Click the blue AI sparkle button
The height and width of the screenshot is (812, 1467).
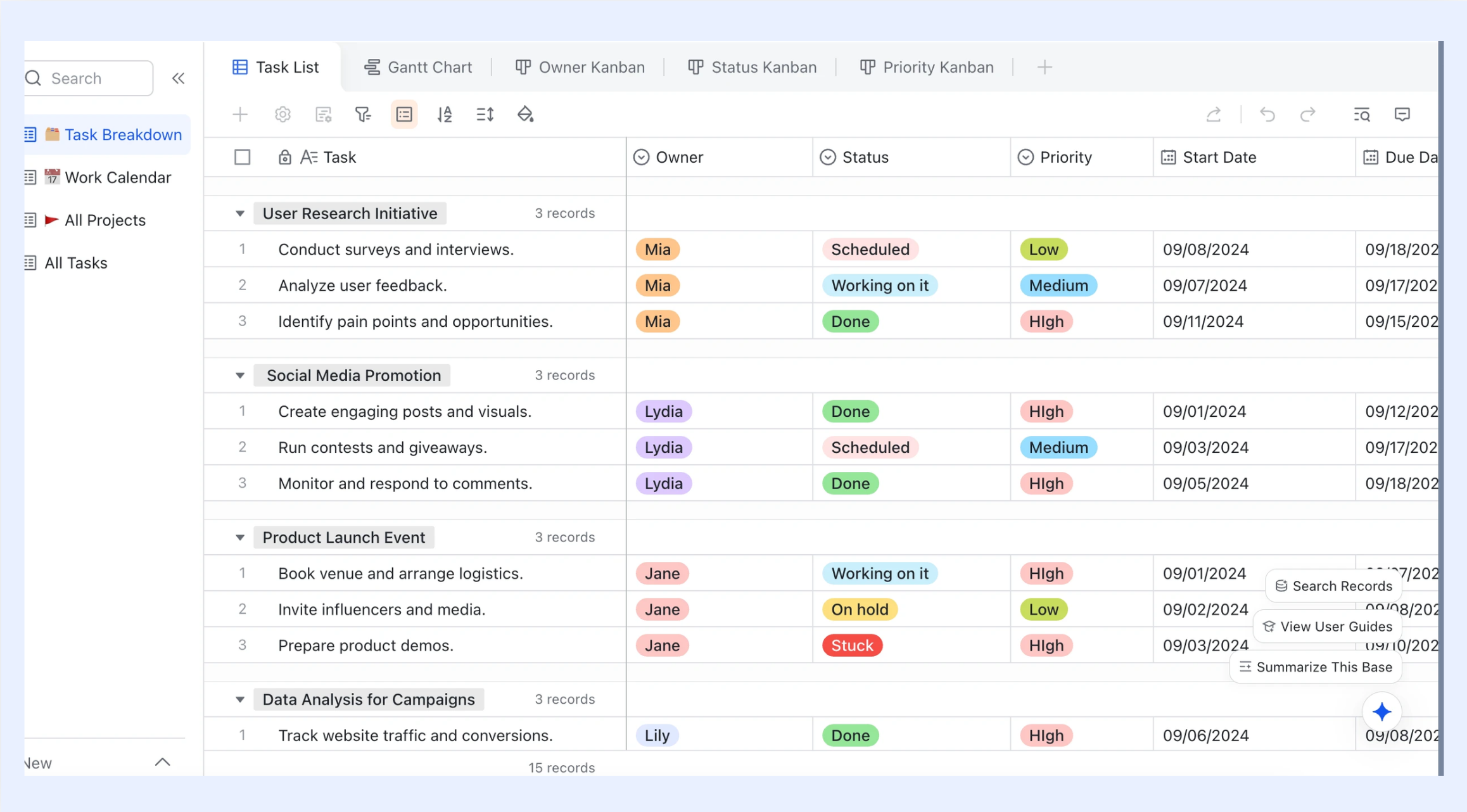tap(1382, 712)
